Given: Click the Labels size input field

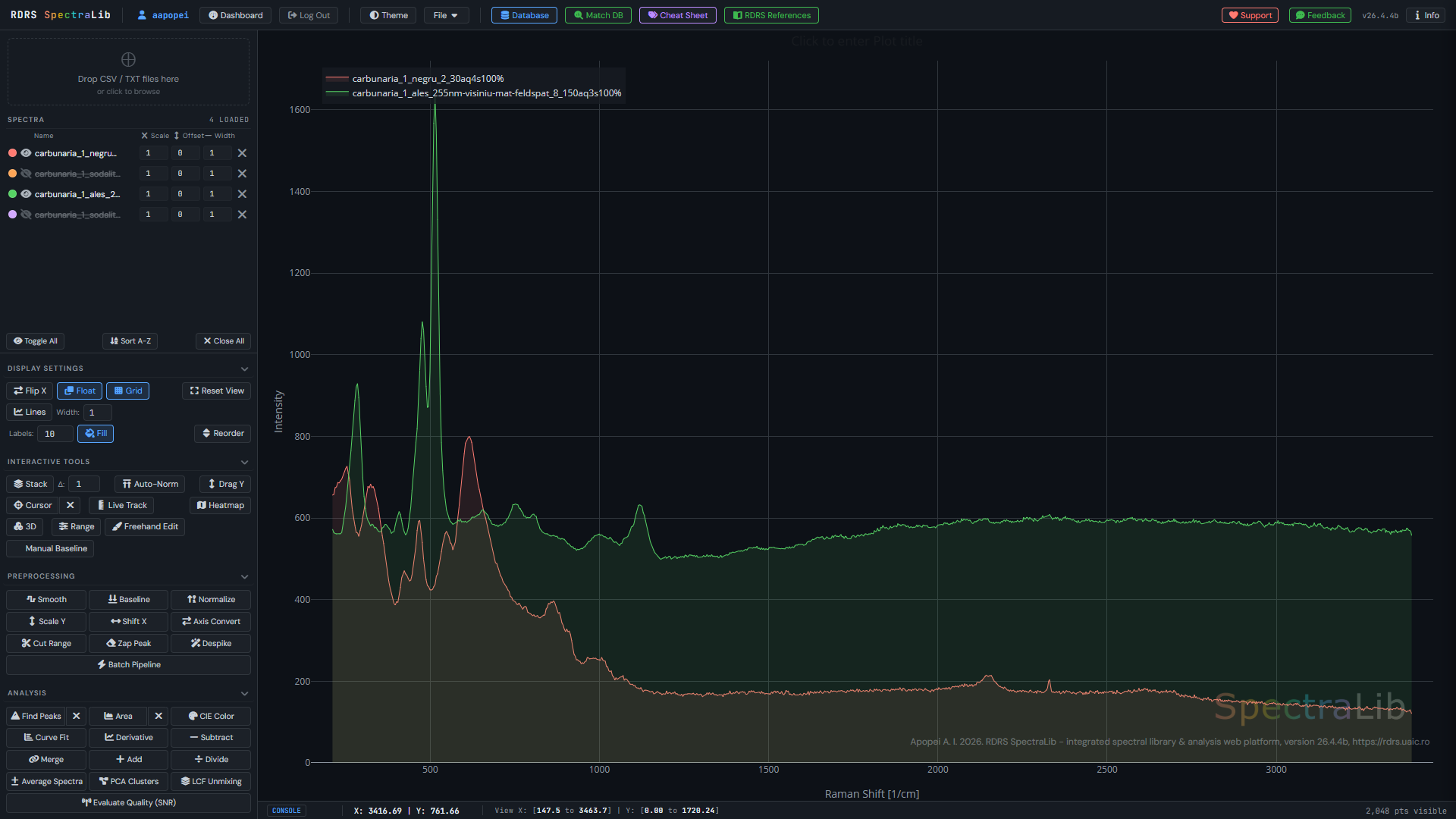Looking at the screenshot, I should click(55, 434).
